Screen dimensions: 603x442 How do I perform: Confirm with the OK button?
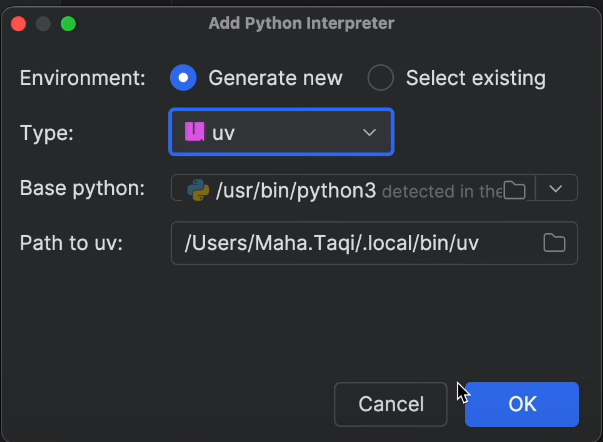coord(522,404)
